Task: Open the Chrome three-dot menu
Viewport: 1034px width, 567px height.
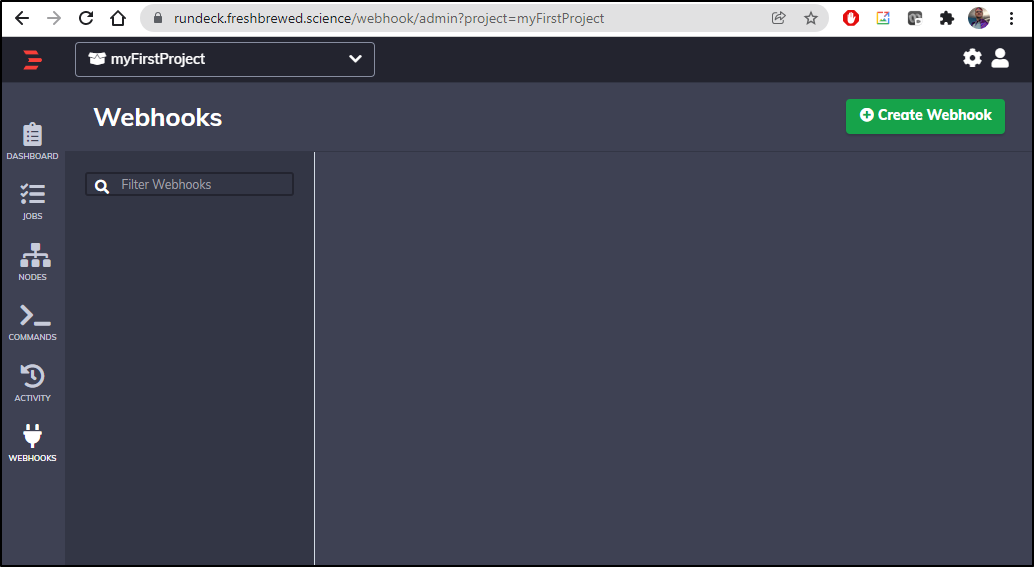Action: point(1011,18)
